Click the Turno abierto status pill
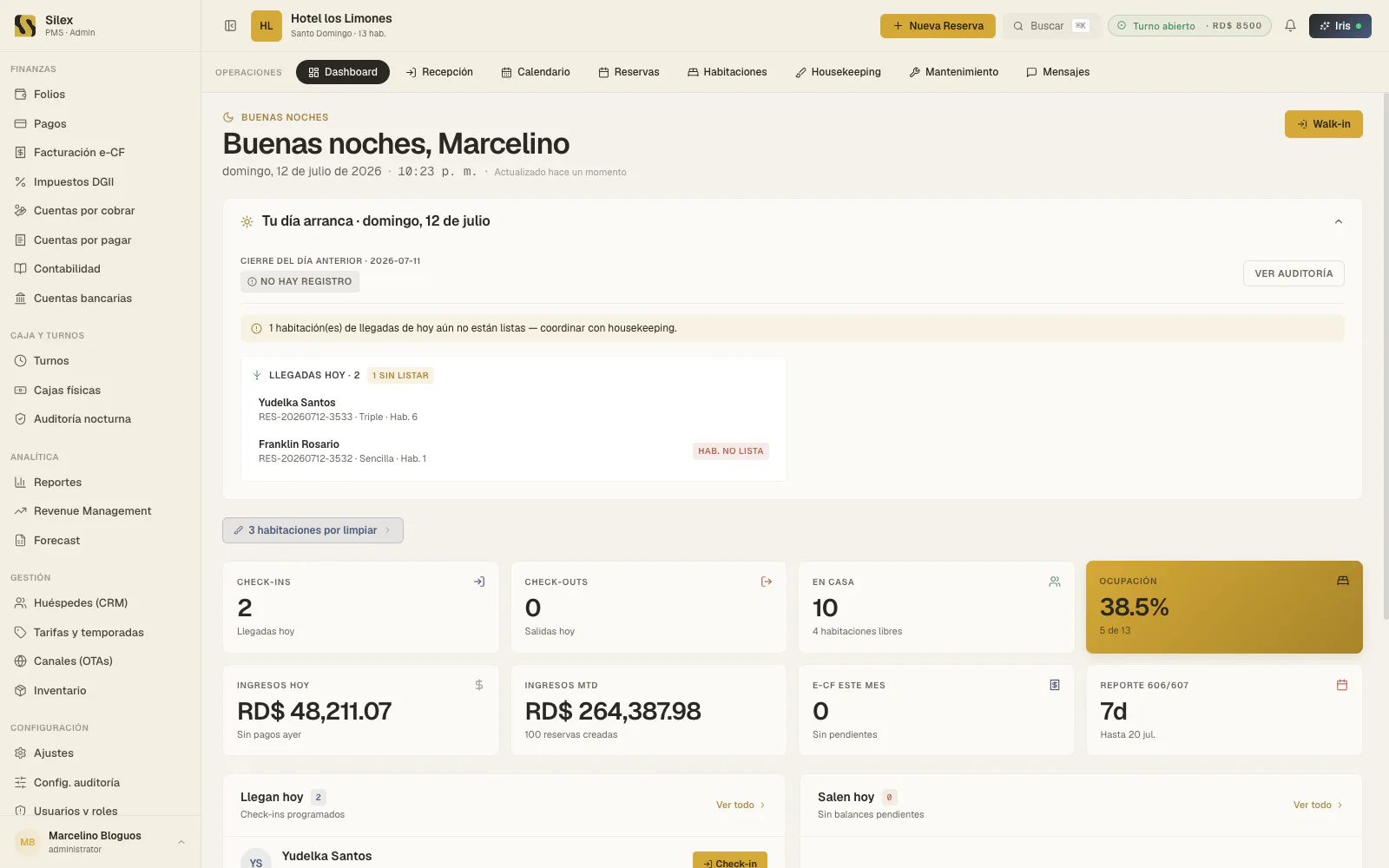1389x868 pixels. [1189, 26]
